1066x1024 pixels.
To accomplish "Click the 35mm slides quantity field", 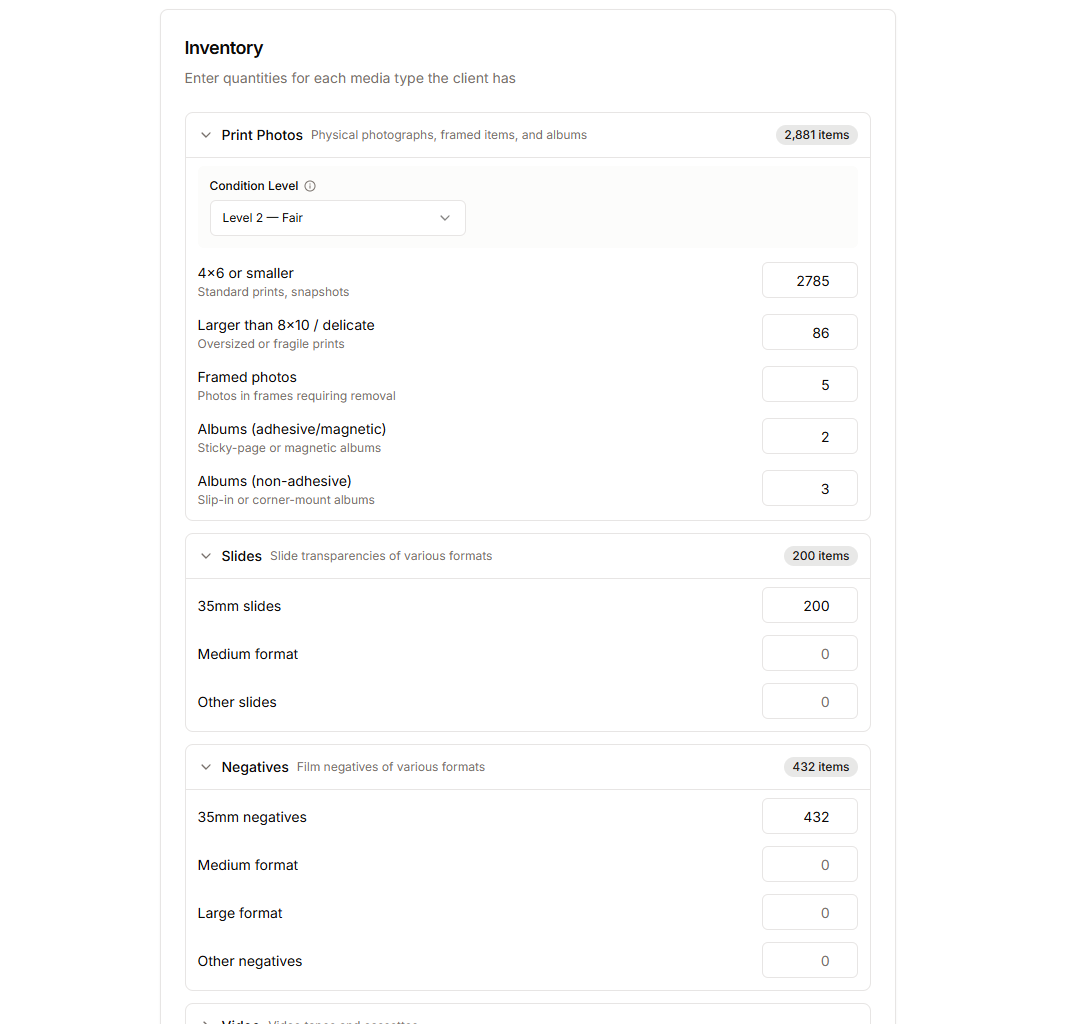I will click(809, 606).
